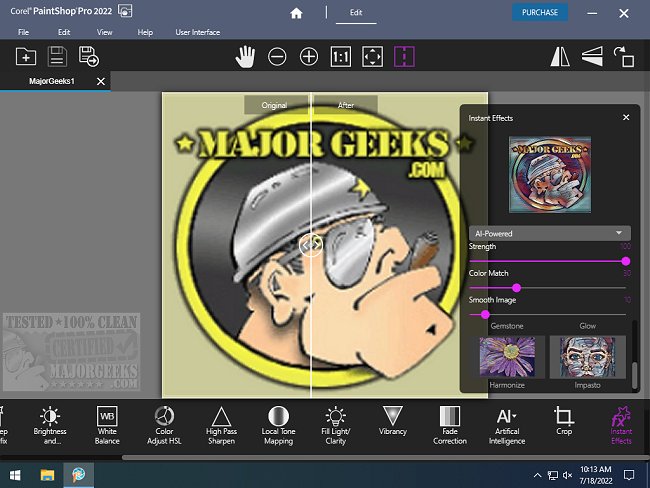650x488 pixels.
Task: Click the After label above the image
Action: click(346, 105)
